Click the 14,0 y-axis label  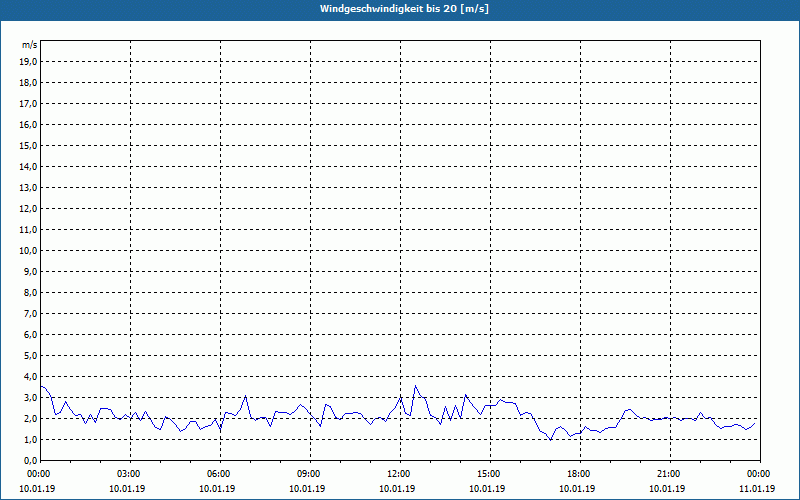[x=28, y=166]
